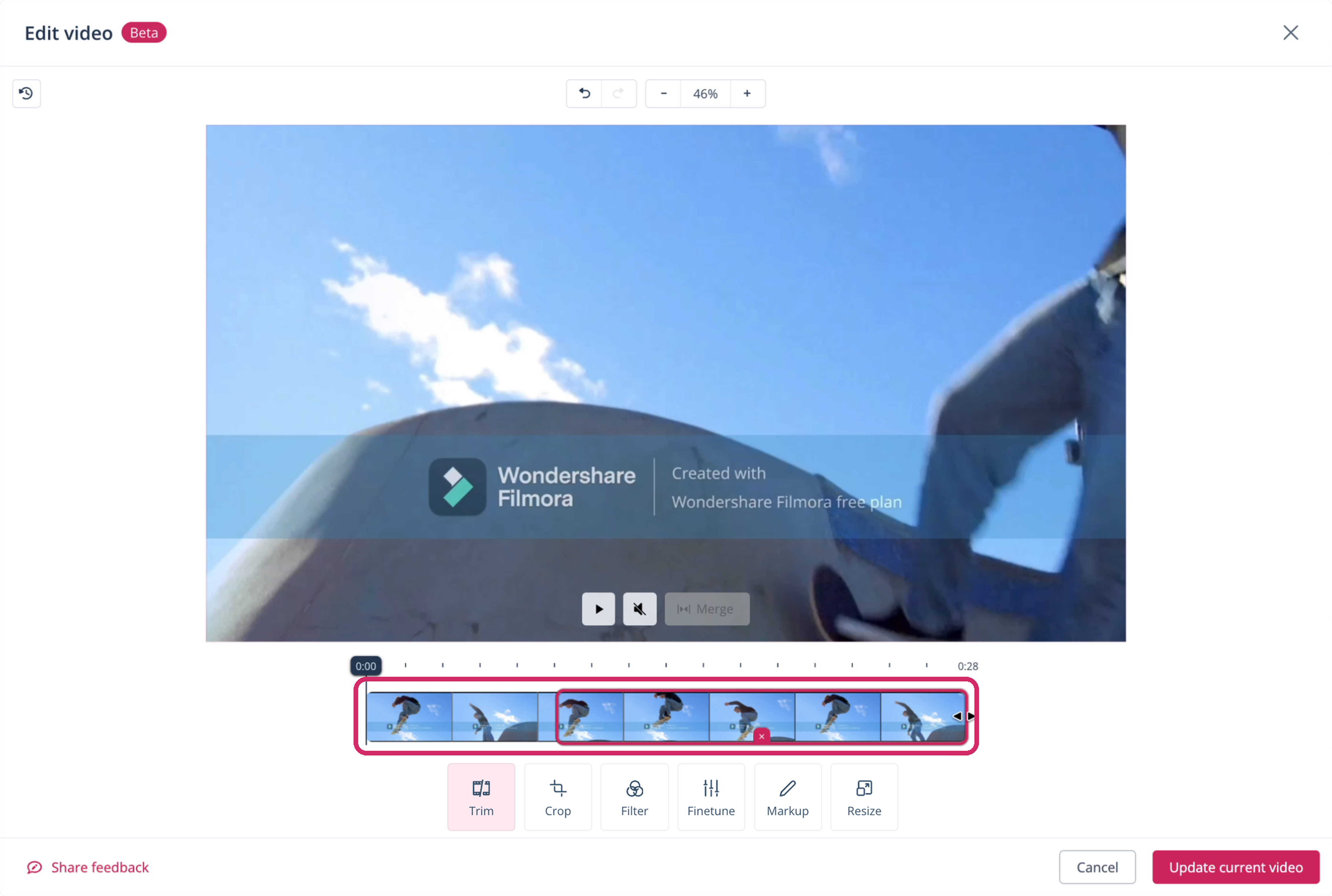Open the Finetune adjustments tool
Image resolution: width=1332 pixels, height=896 pixels.
(711, 797)
